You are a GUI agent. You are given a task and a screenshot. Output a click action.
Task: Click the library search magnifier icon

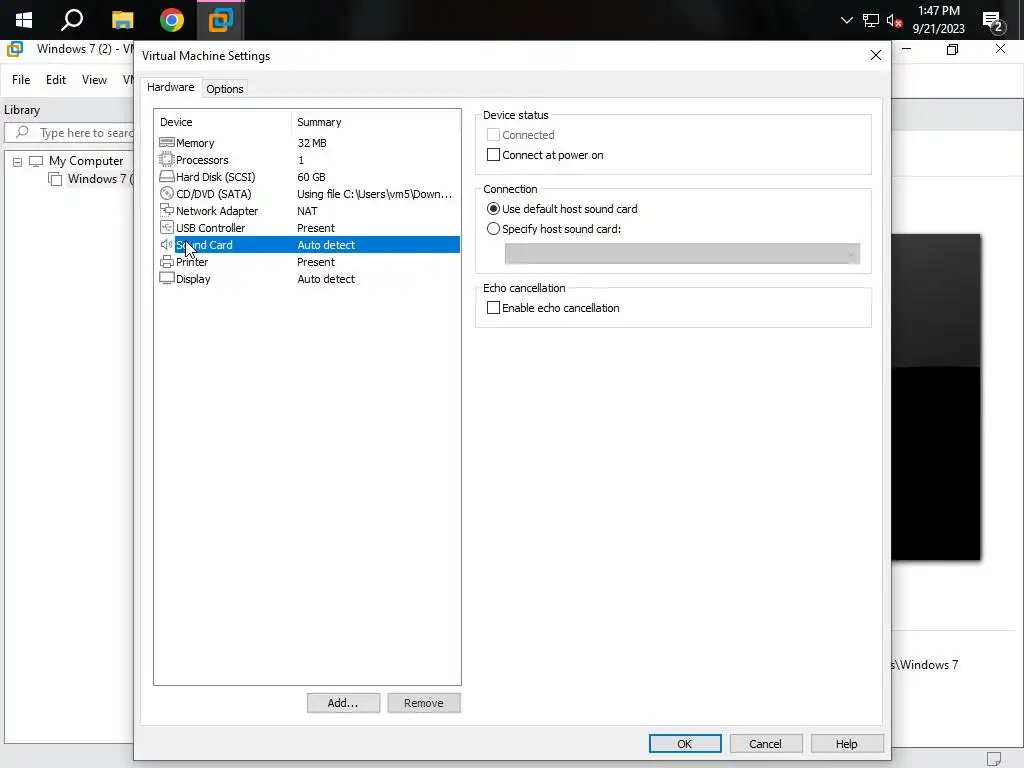(22, 133)
